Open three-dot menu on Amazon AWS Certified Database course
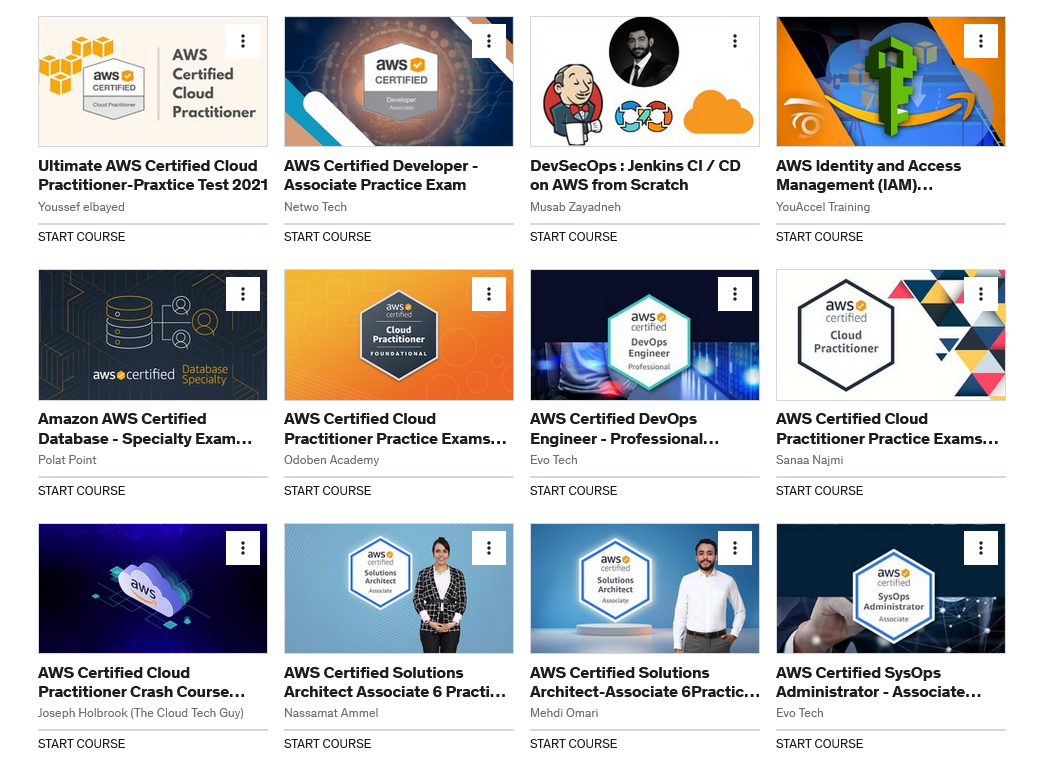1057x772 pixels. pyautogui.click(x=243, y=294)
